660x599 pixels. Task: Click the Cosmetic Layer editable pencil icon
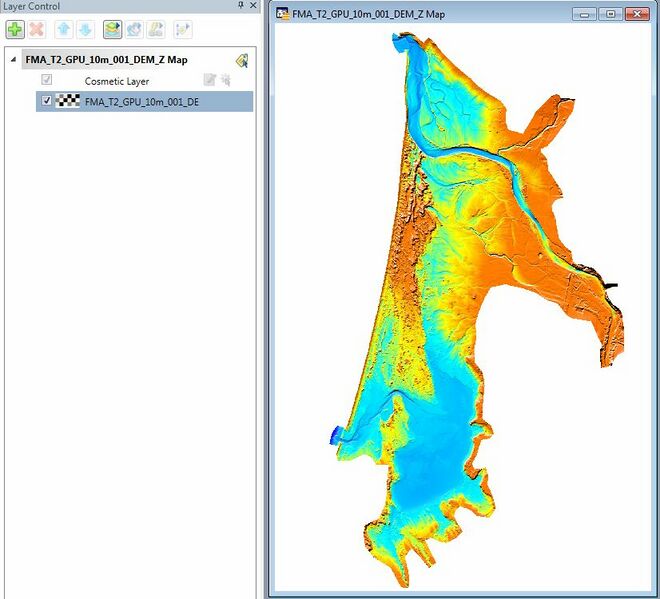pyautogui.click(x=209, y=80)
